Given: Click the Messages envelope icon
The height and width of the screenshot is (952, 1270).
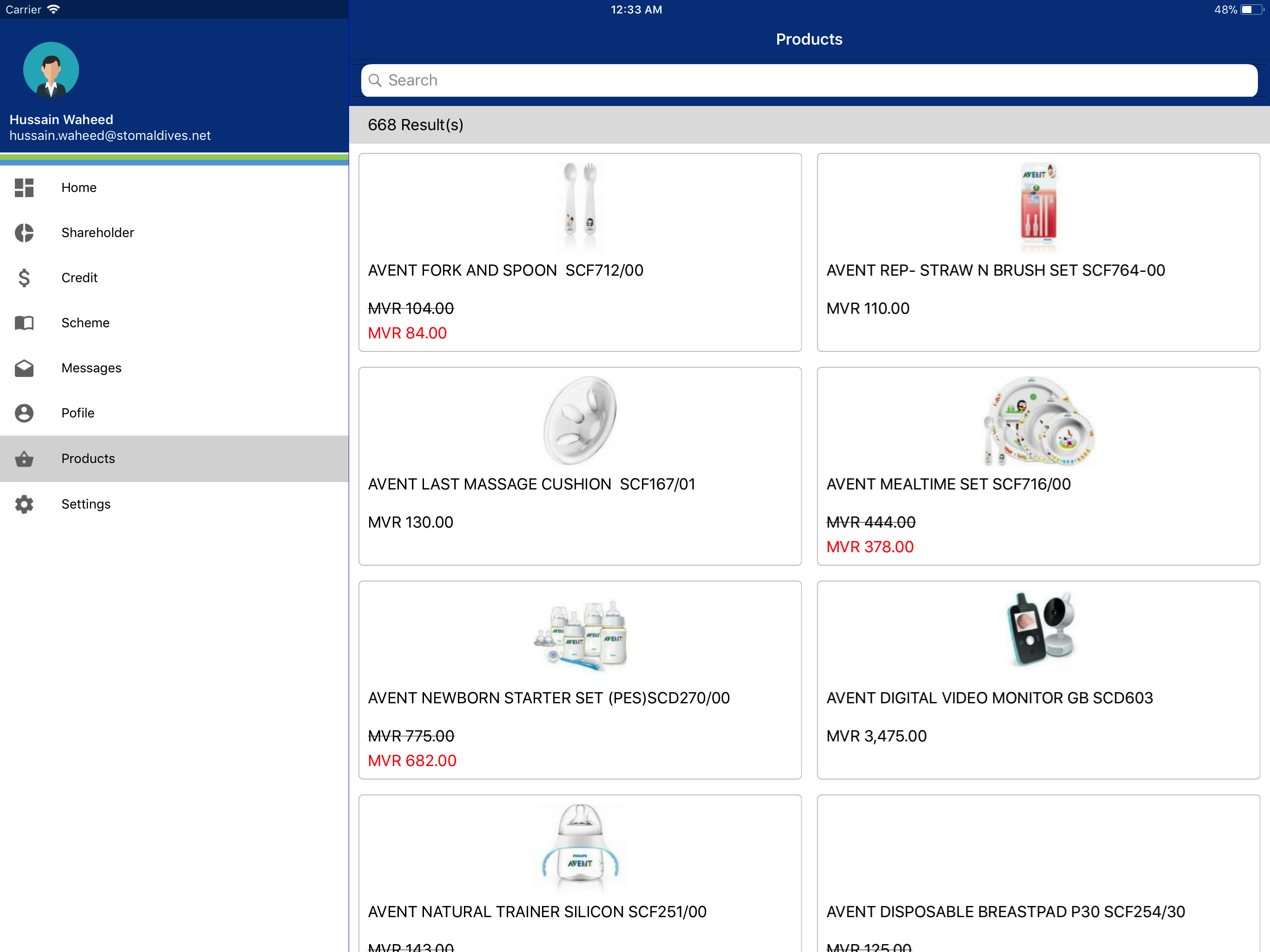Looking at the screenshot, I should pos(24,368).
